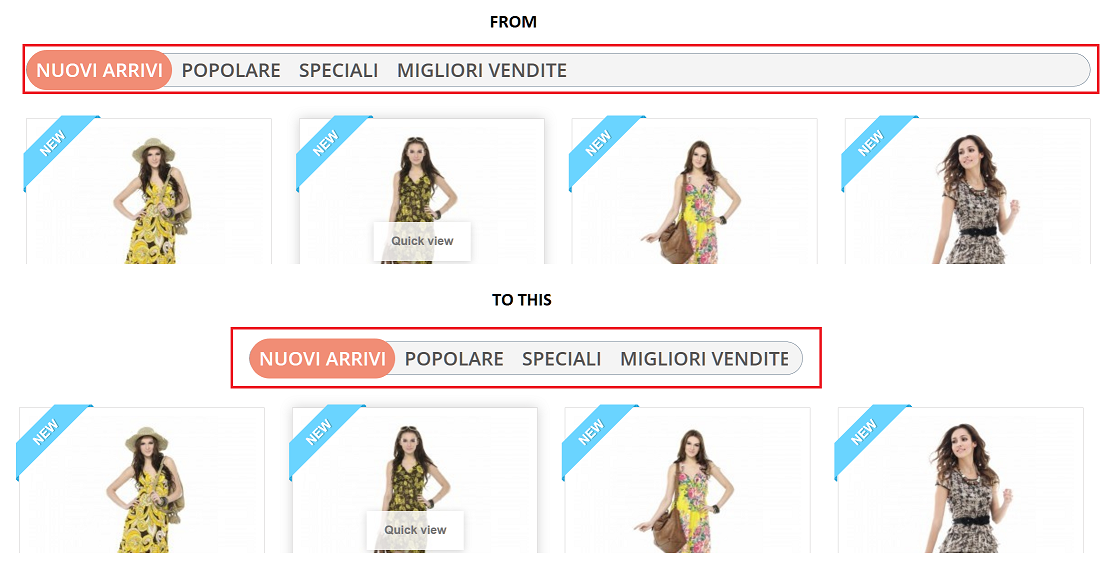Open the POPOLARE tab in FROM example

pos(231,70)
